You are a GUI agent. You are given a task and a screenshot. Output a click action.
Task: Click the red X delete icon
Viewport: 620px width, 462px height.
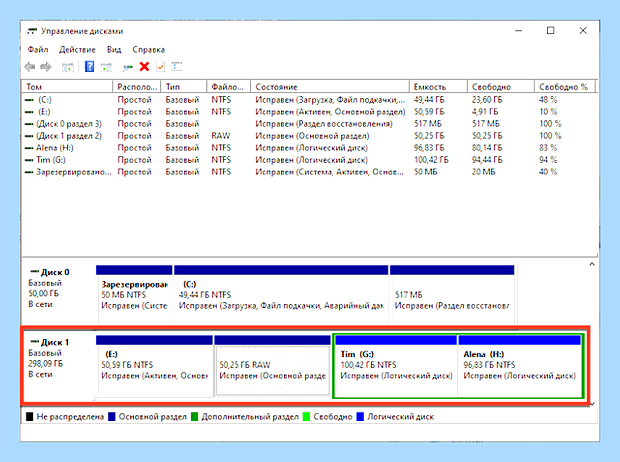[144, 66]
